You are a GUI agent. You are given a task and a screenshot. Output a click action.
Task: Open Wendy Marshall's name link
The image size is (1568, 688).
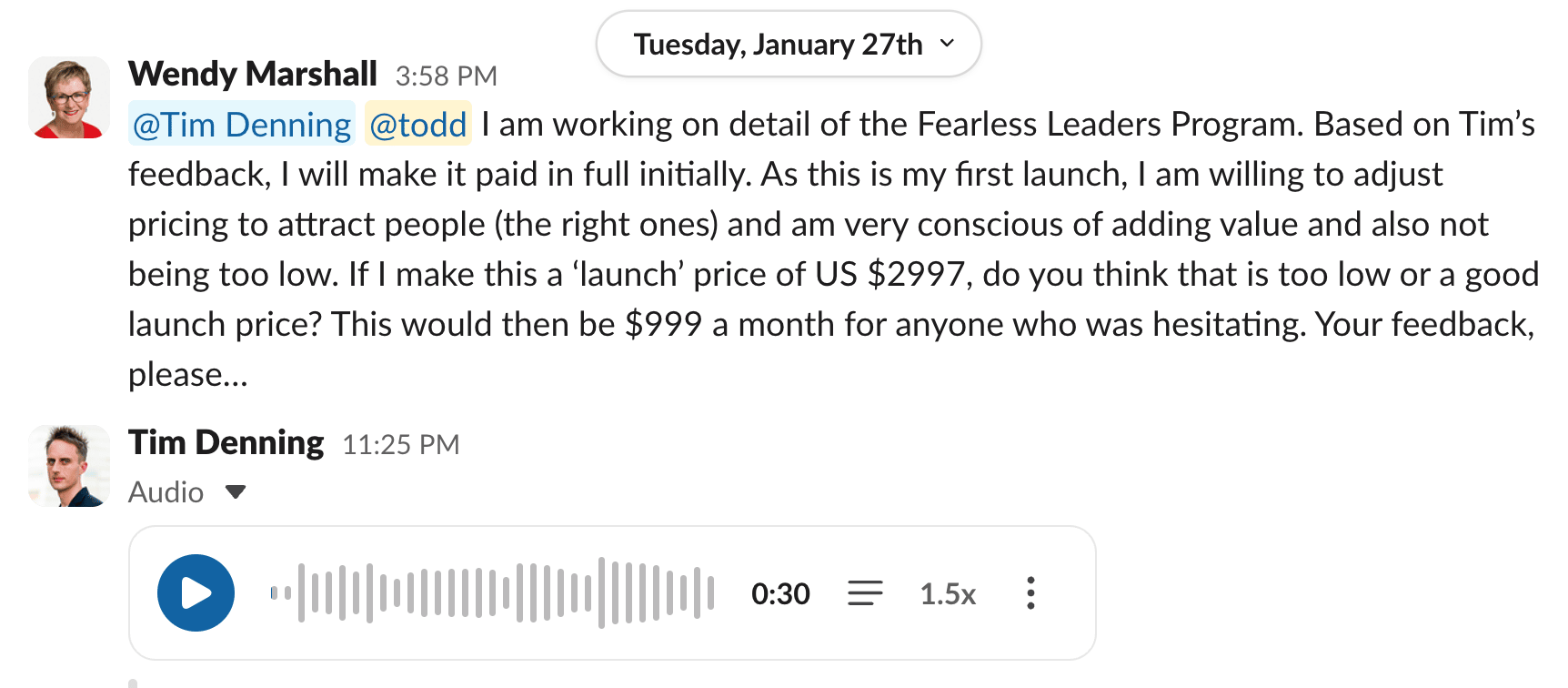[253, 74]
